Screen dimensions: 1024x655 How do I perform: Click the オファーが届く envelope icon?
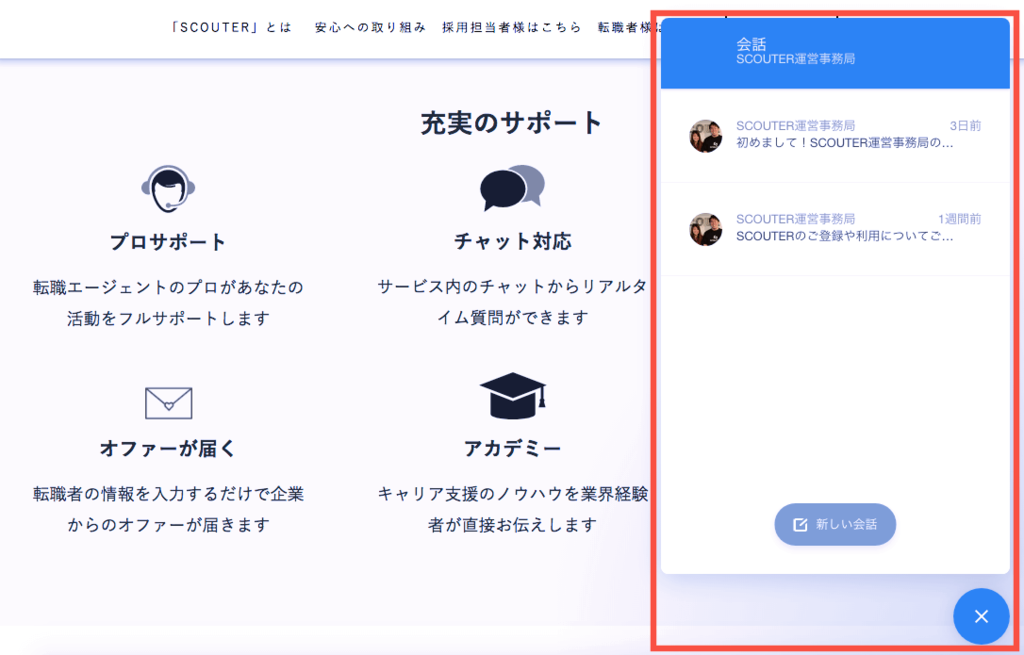tap(168, 403)
